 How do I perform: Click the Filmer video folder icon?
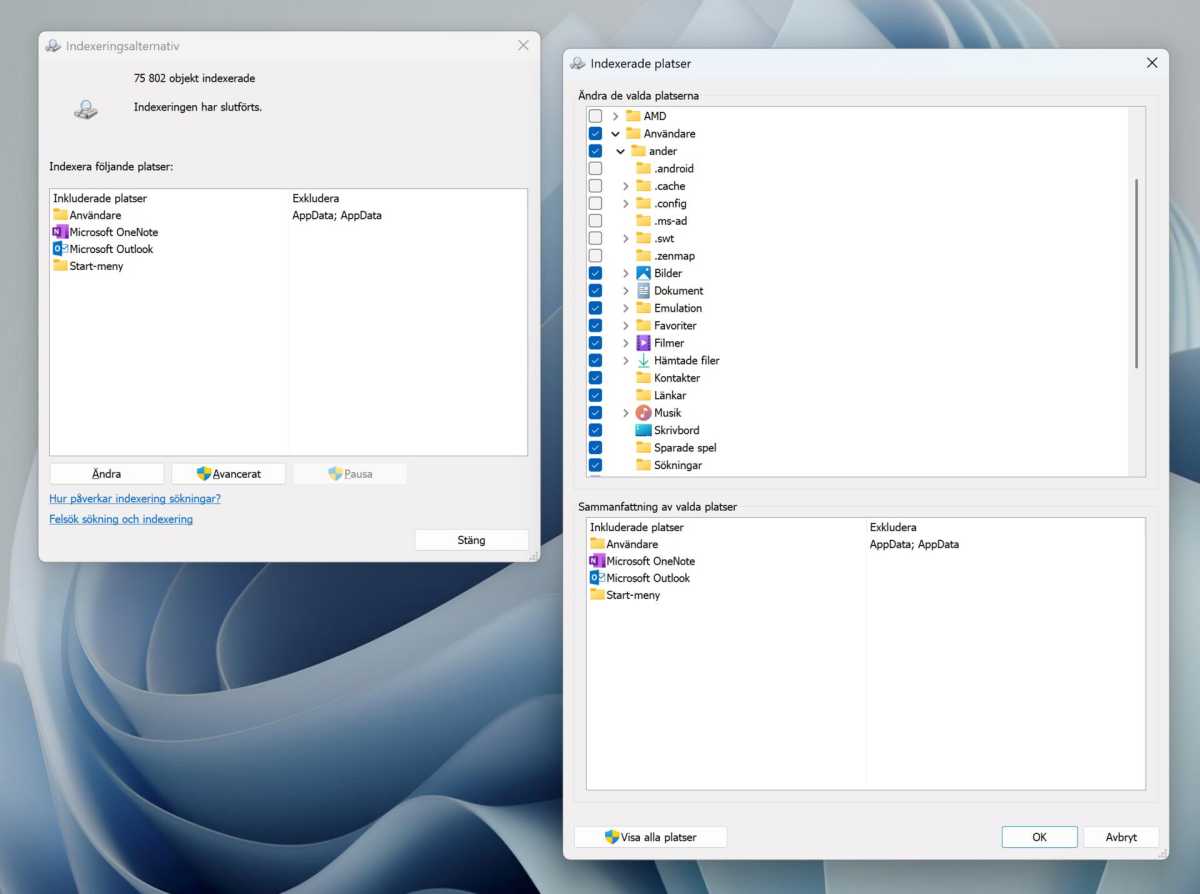click(644, 343)
